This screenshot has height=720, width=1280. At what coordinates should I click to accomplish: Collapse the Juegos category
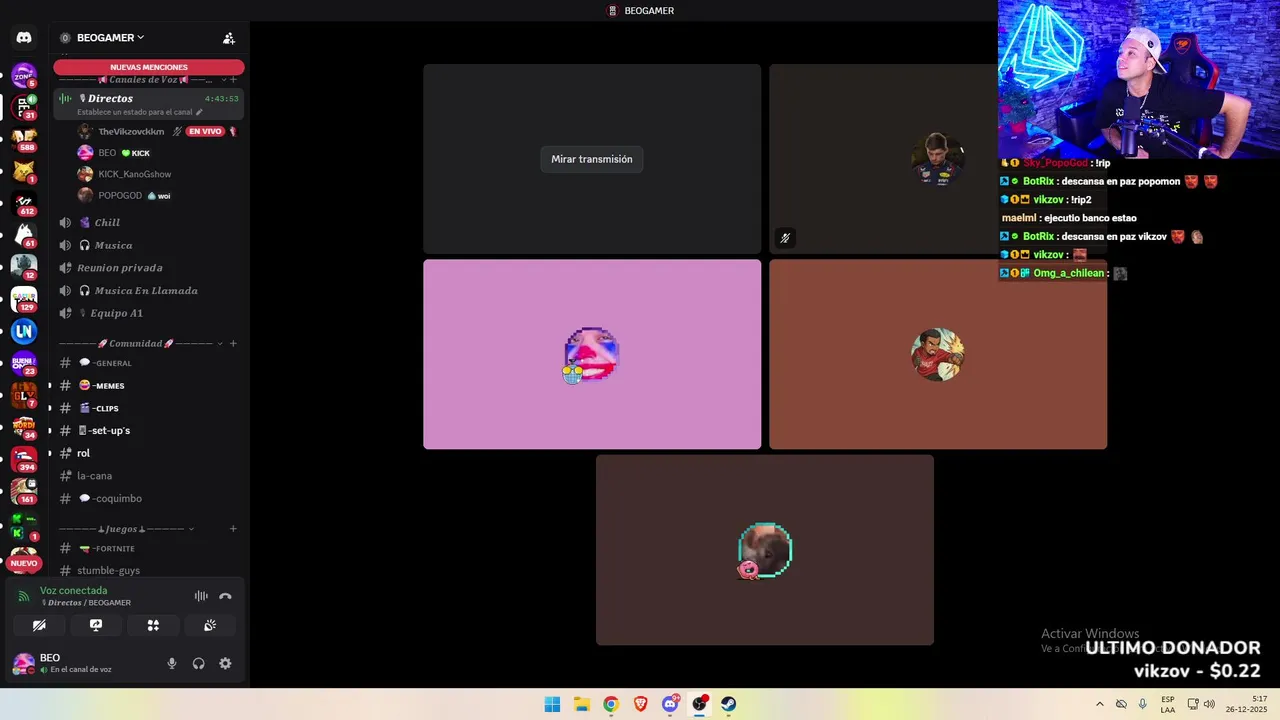(191, 528)
